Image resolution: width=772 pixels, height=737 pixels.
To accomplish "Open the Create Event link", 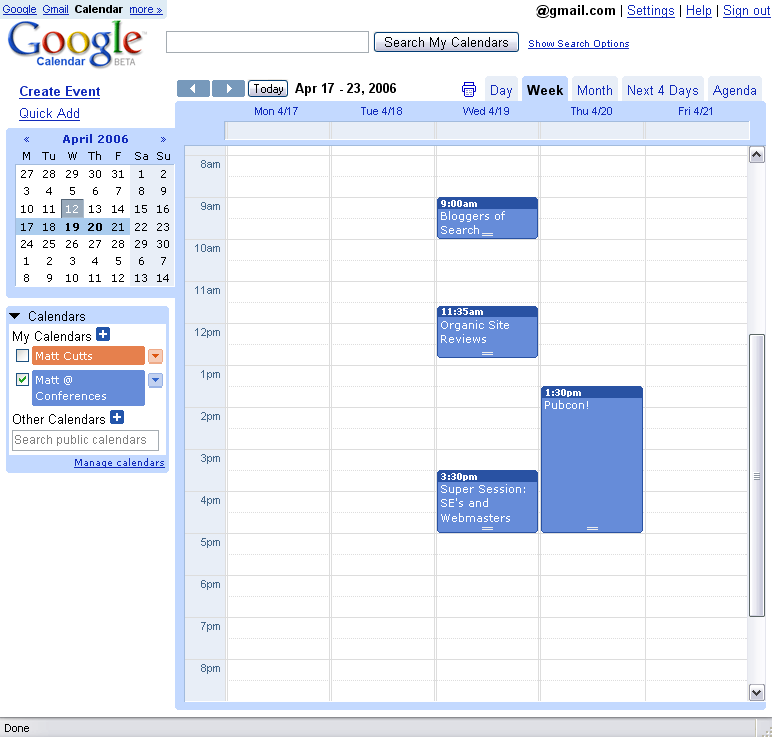I will click(60, 91).
